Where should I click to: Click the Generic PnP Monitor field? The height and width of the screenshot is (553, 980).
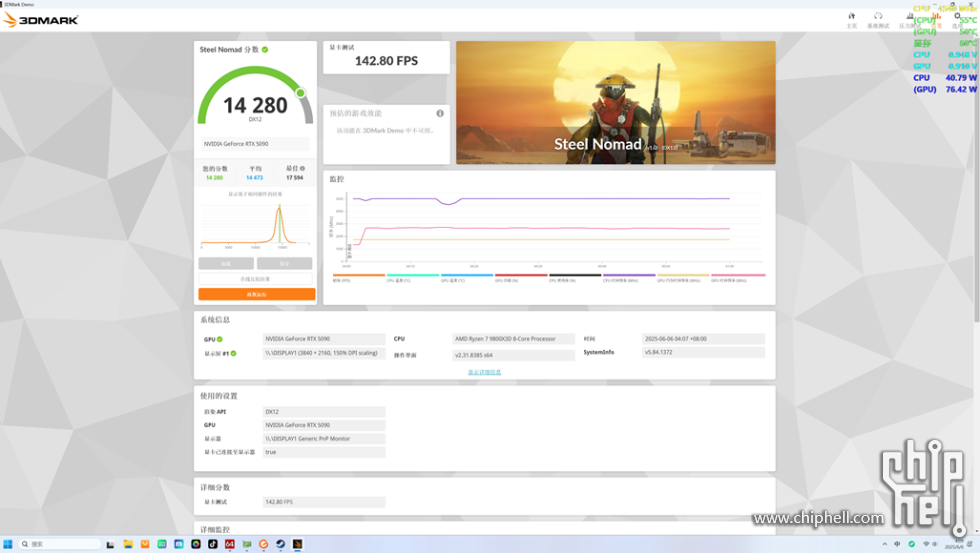[324, 439]
